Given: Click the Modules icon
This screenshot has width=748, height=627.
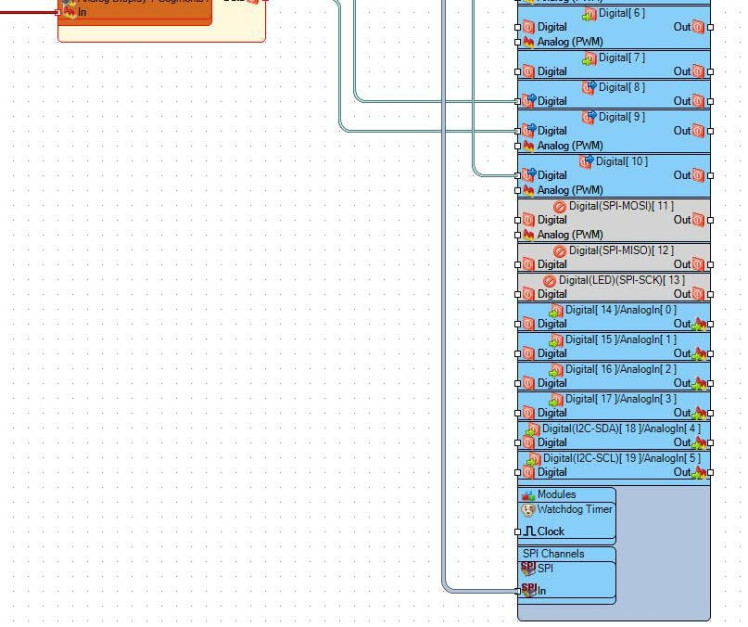Looking at the screenshot, I should point(529,495).
